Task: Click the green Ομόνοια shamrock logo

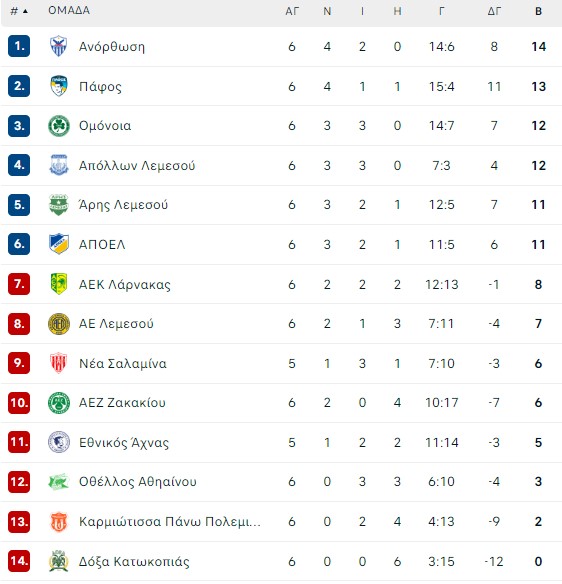Action: coord(58,126)
